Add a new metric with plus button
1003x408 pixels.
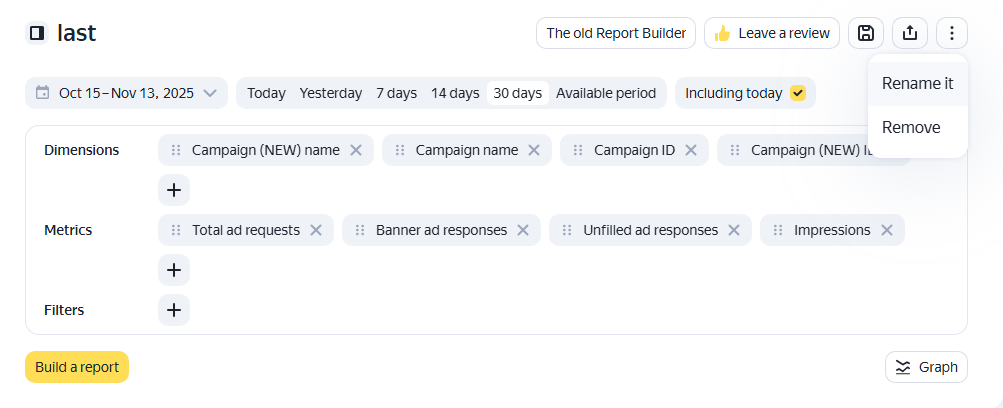click(174, 270)
